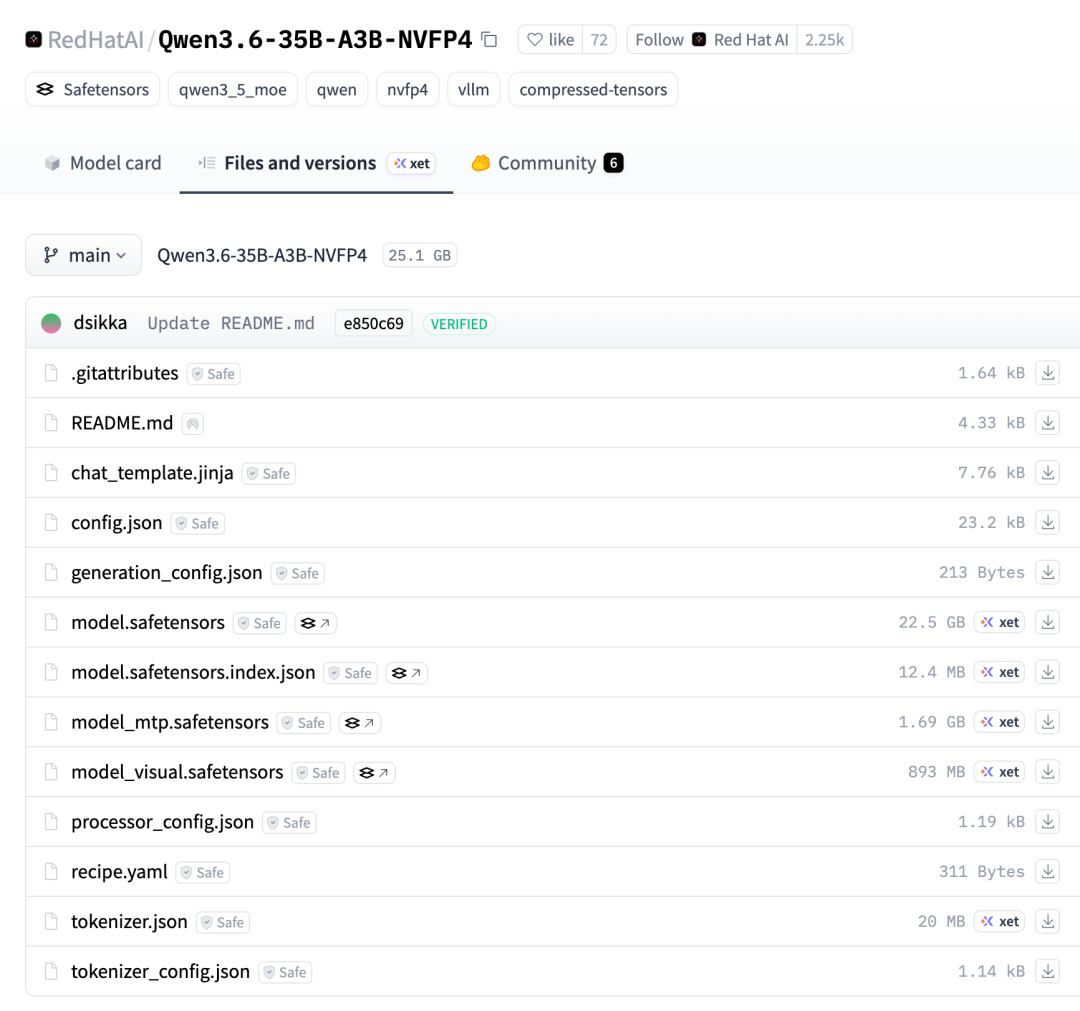Open the processor_config.json file
1080x1011 pixels.
[x=163, y=822]
